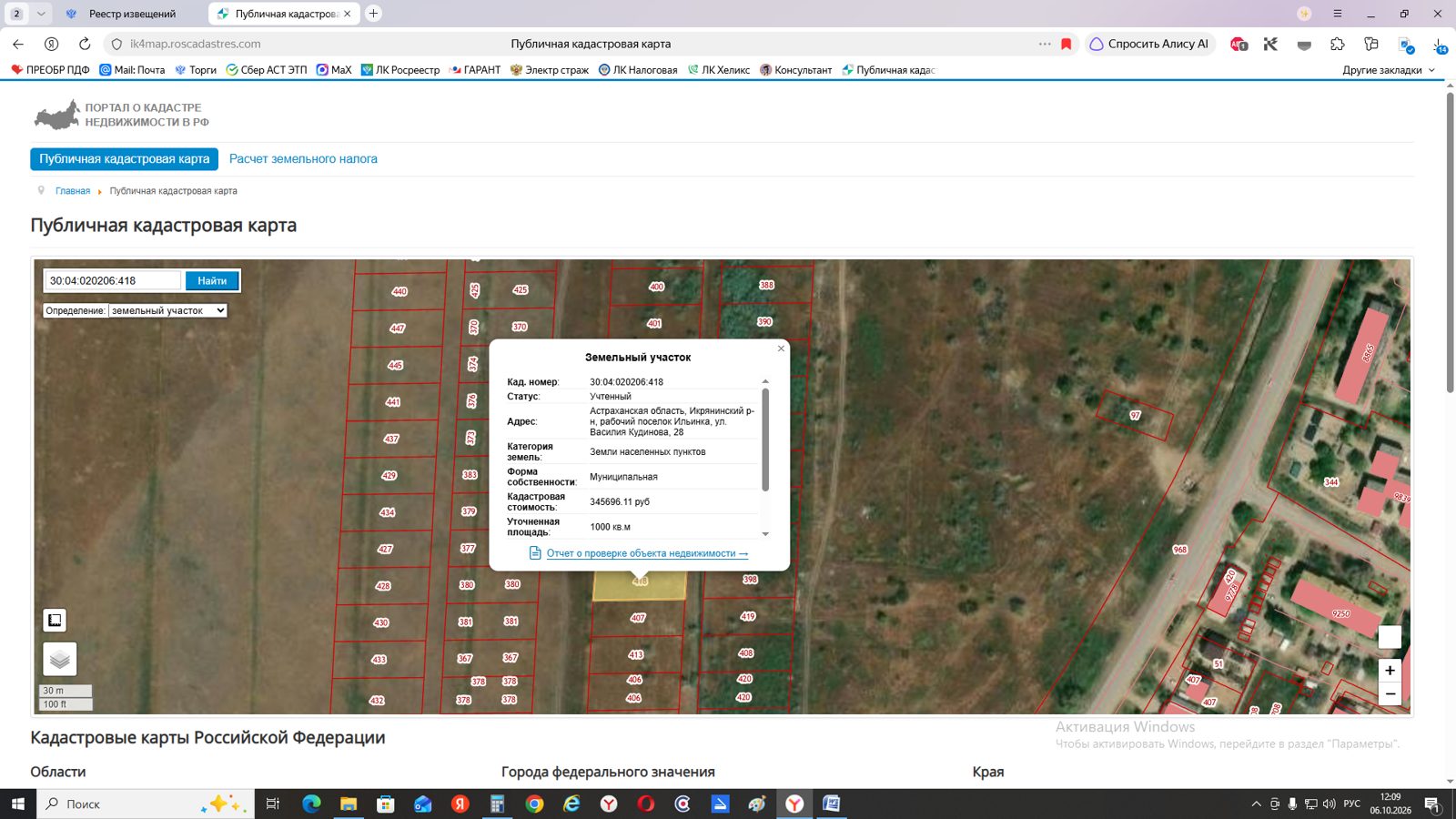
Task: Click the Windows search box Поиск
Action: [x=146, y=804]
